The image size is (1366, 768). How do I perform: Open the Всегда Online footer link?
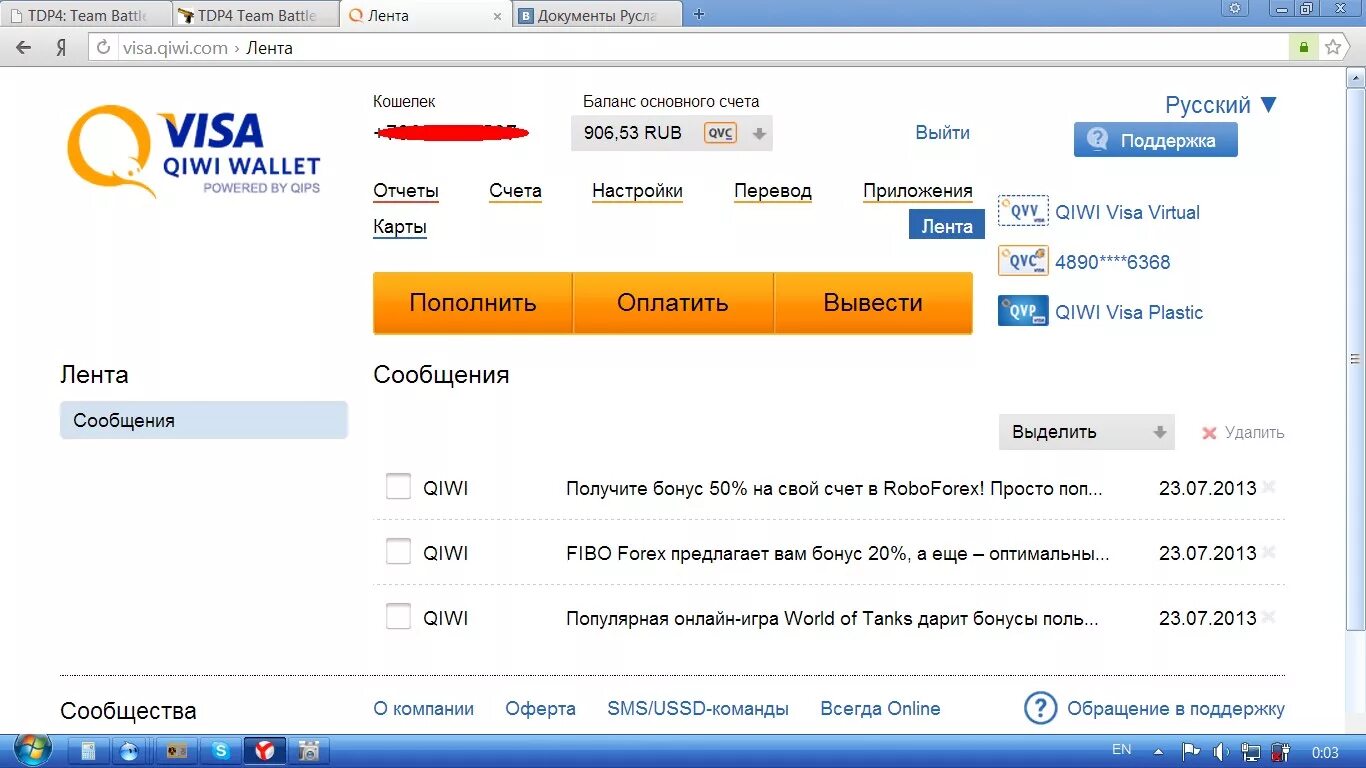pos(880,708)
